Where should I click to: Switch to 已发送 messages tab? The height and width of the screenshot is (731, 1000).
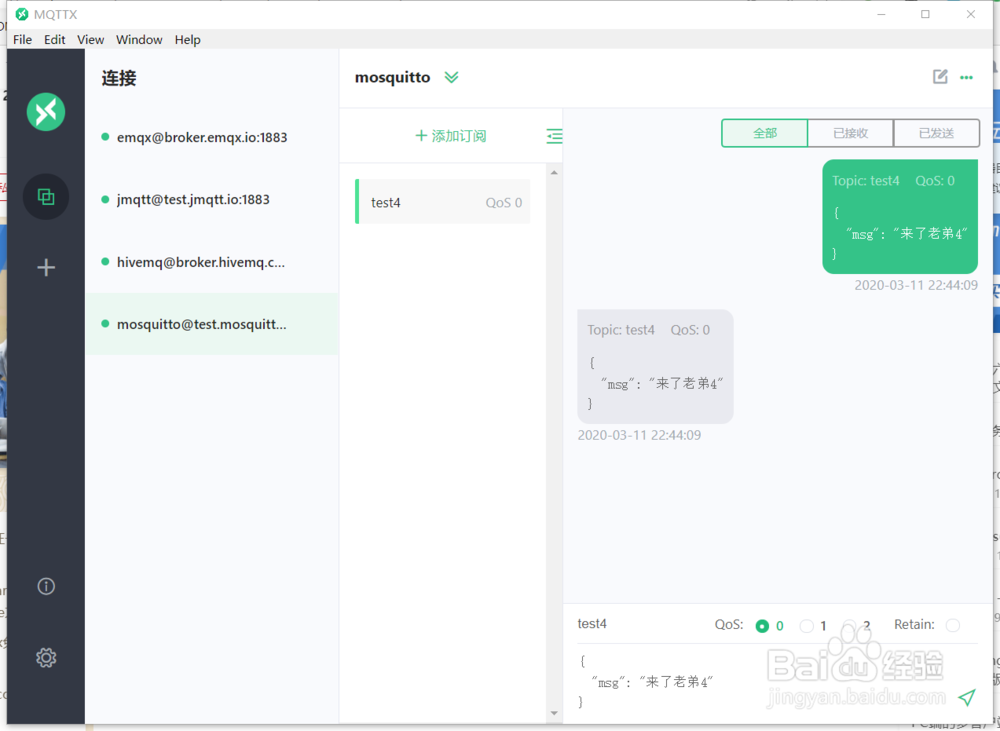[936, 133]
